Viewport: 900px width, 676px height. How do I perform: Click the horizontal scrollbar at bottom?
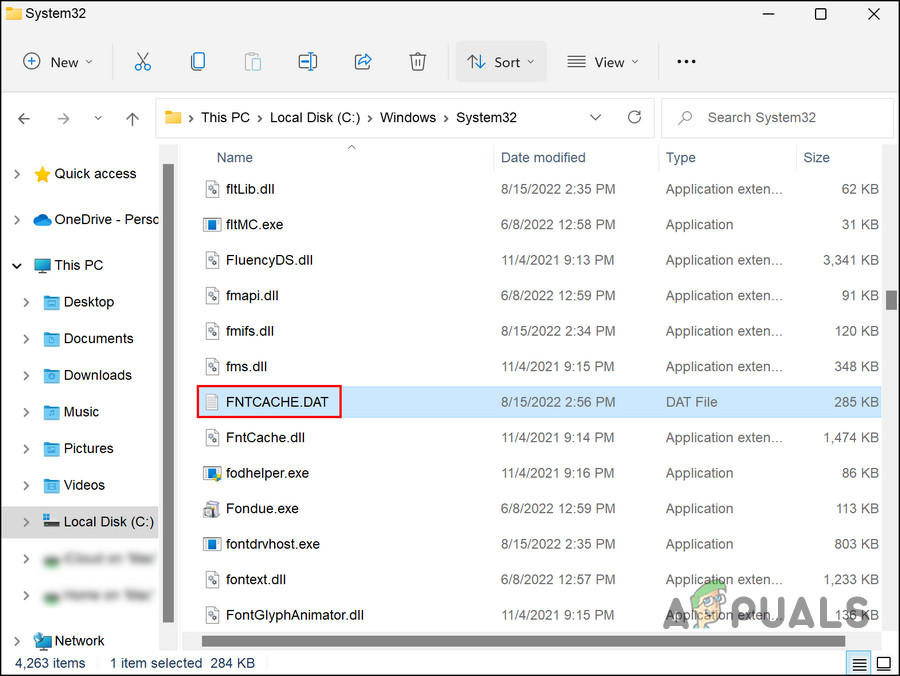523,640
